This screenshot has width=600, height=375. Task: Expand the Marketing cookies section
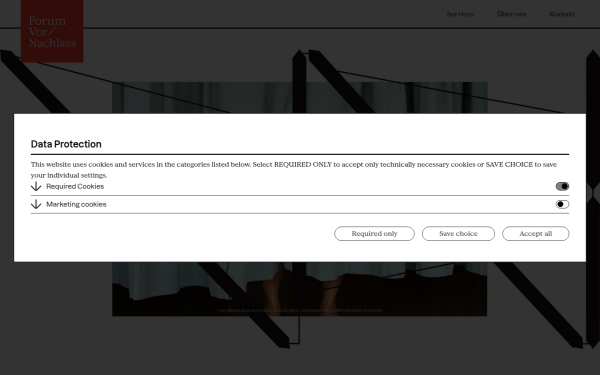(x=300, y=204)
